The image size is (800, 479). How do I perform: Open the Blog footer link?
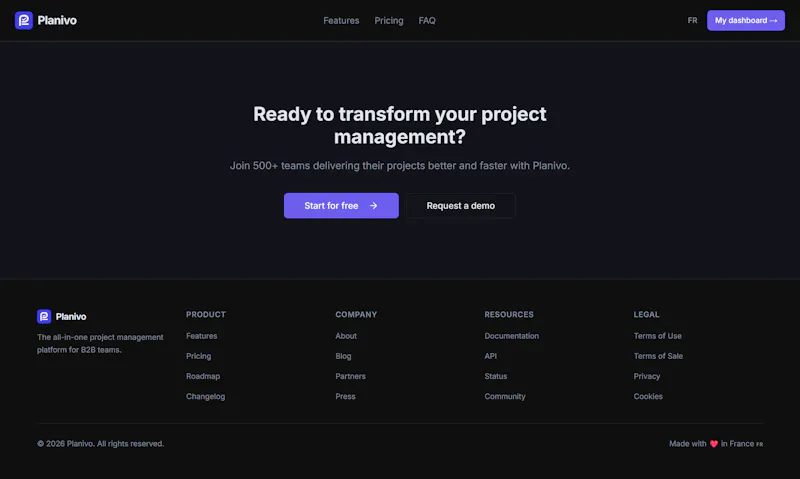(x=343, y=356)
